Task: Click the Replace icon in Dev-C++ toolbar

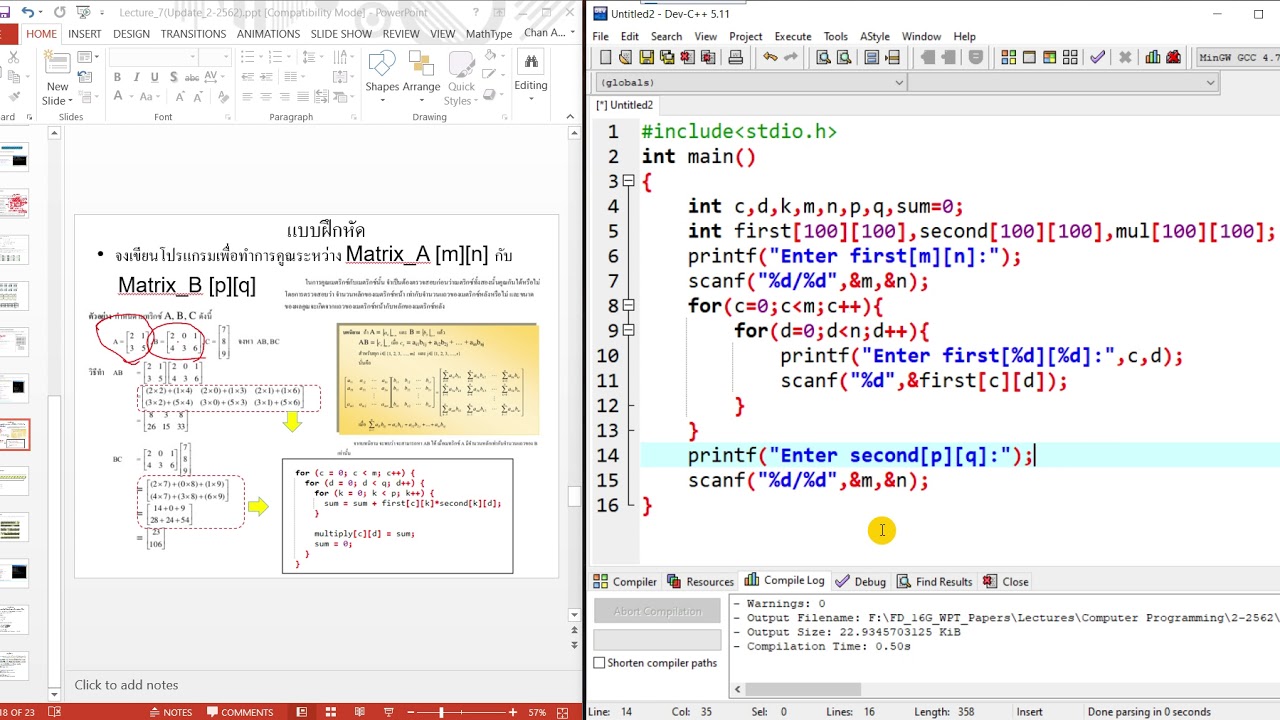Action: click(x=844, y=58)
